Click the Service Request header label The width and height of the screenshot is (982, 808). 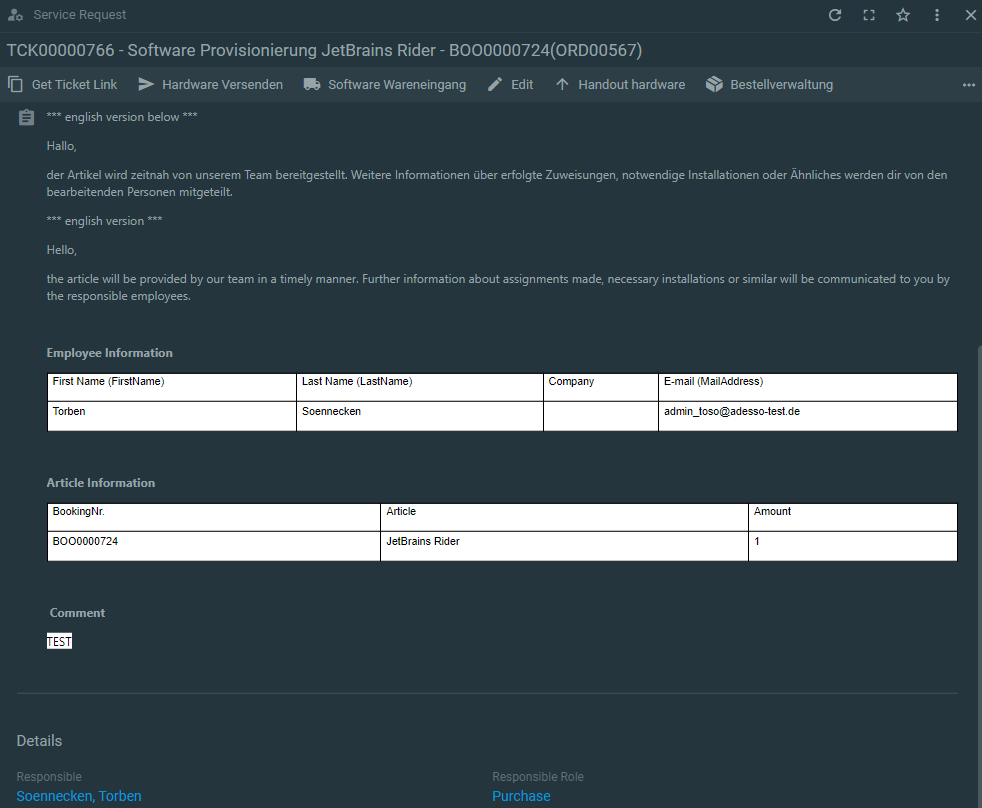(x=80, y=15)
